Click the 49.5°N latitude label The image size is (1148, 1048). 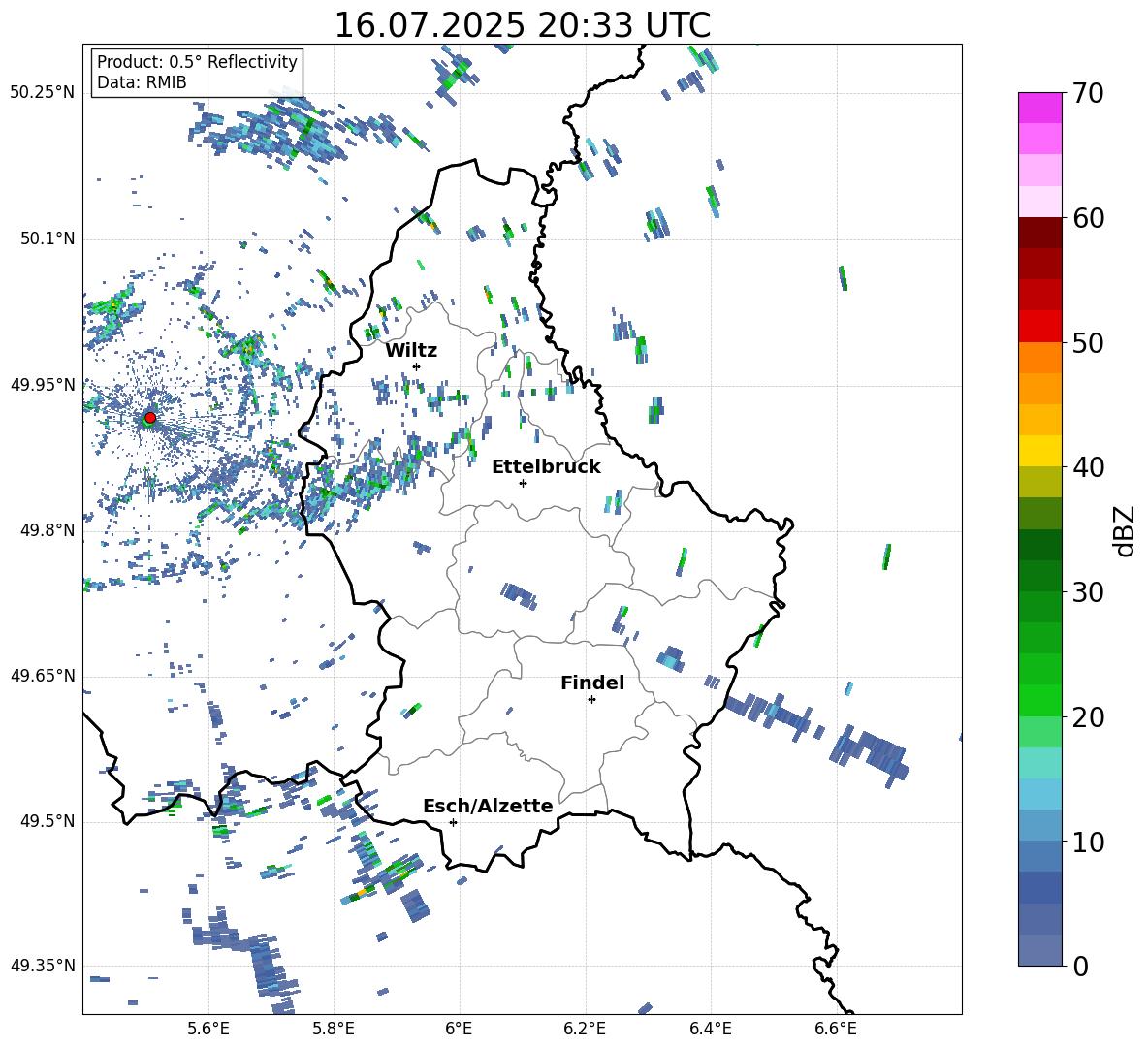pos(48,821)
